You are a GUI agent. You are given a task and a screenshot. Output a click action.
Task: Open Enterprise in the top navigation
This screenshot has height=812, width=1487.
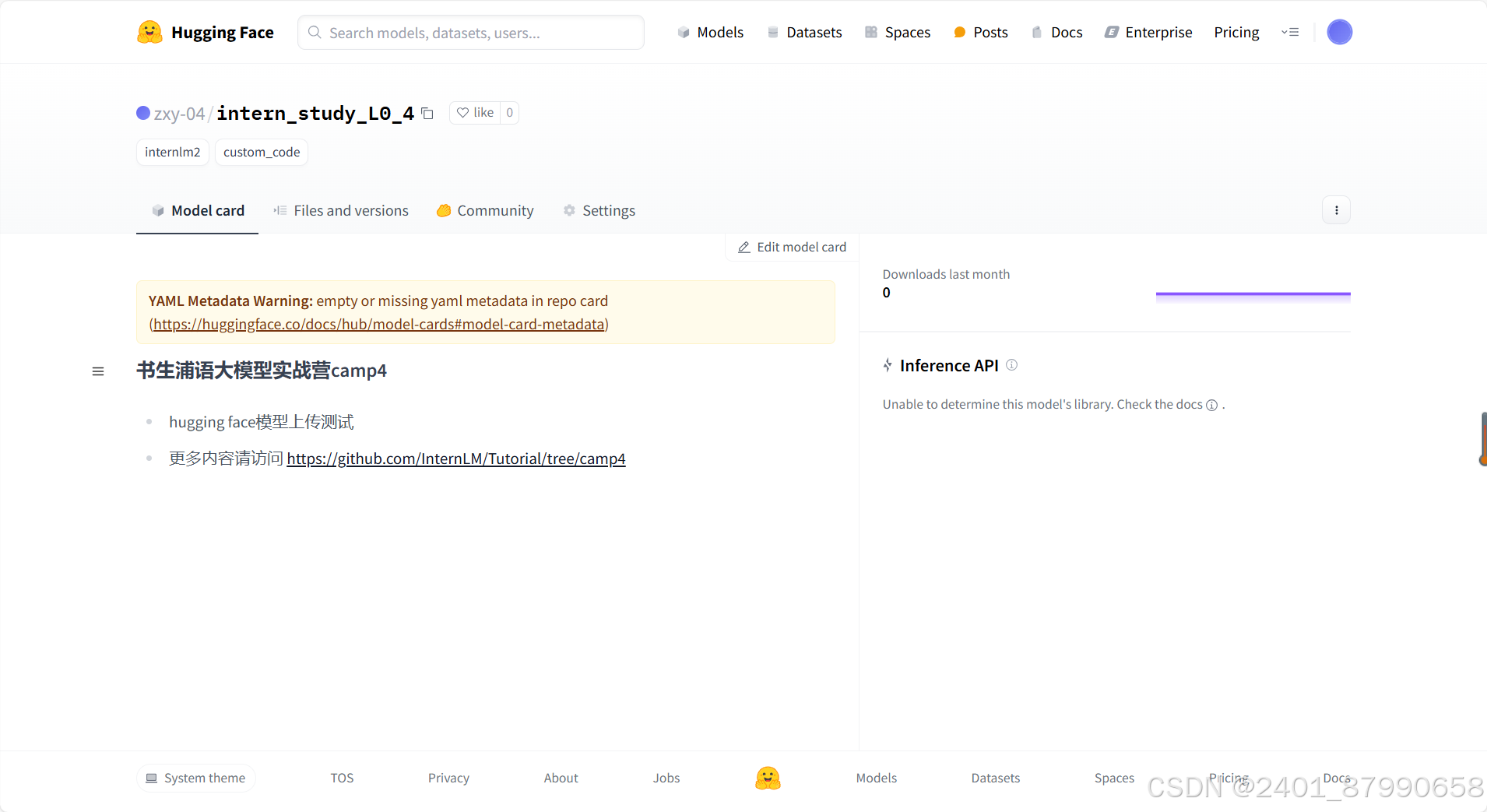pos(1148,32)
